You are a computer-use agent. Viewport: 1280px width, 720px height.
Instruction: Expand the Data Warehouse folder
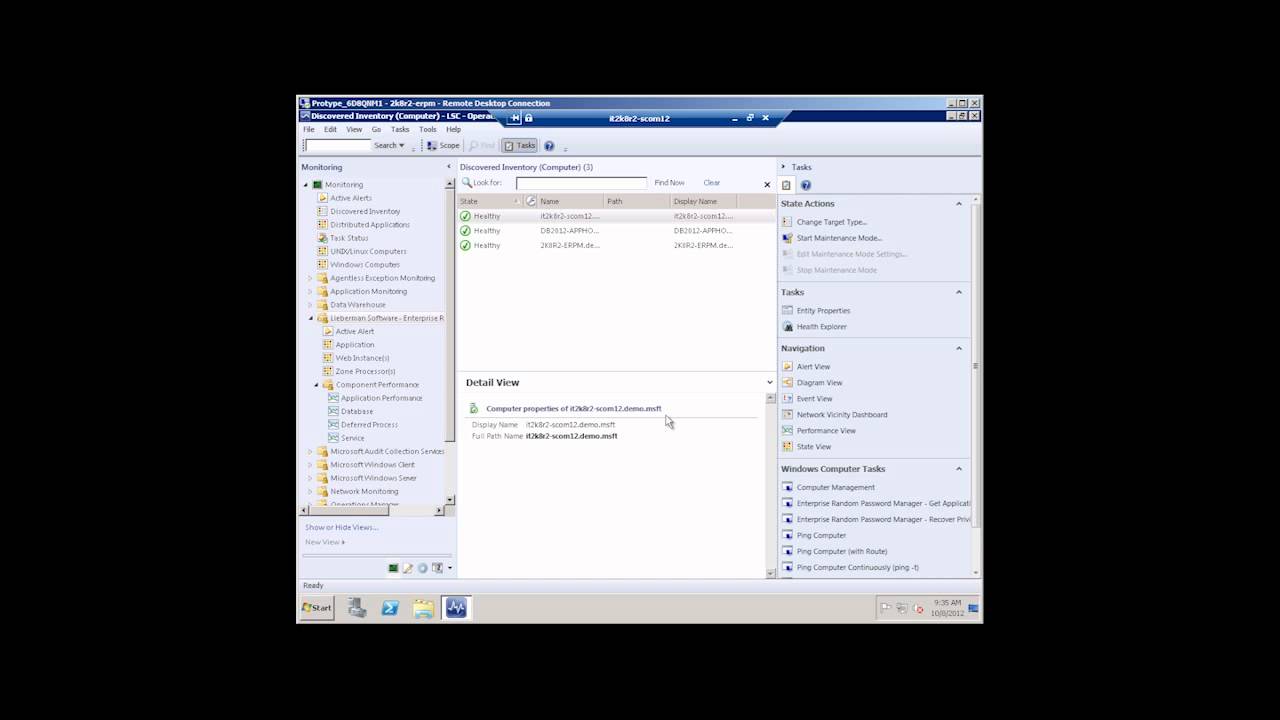(311, 305)
